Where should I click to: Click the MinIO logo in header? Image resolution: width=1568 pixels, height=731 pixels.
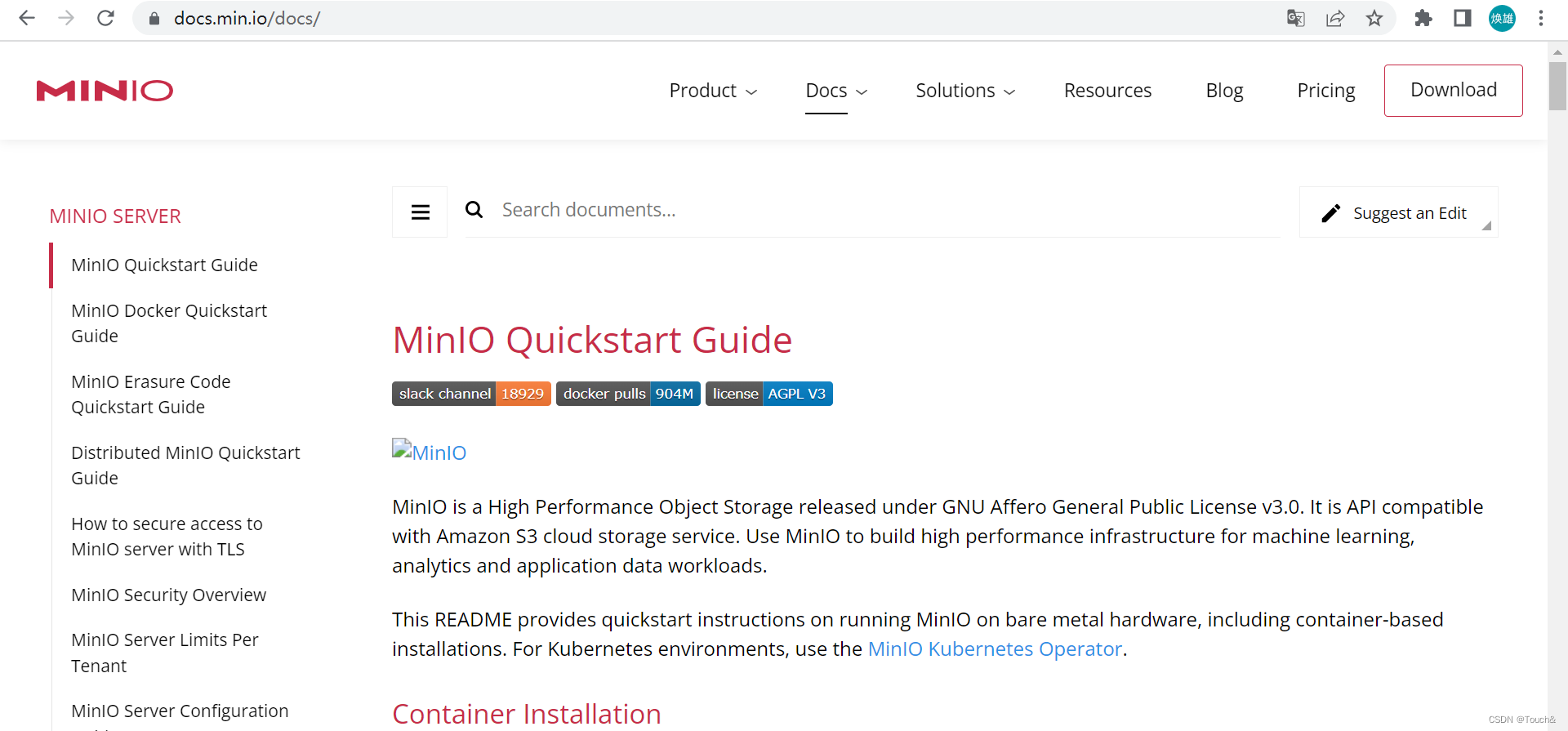(x=105, y=91)
